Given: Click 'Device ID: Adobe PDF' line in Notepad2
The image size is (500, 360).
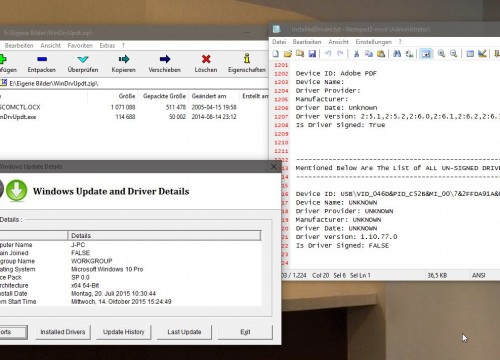Looking at the screenshot, I should [336, 73].
